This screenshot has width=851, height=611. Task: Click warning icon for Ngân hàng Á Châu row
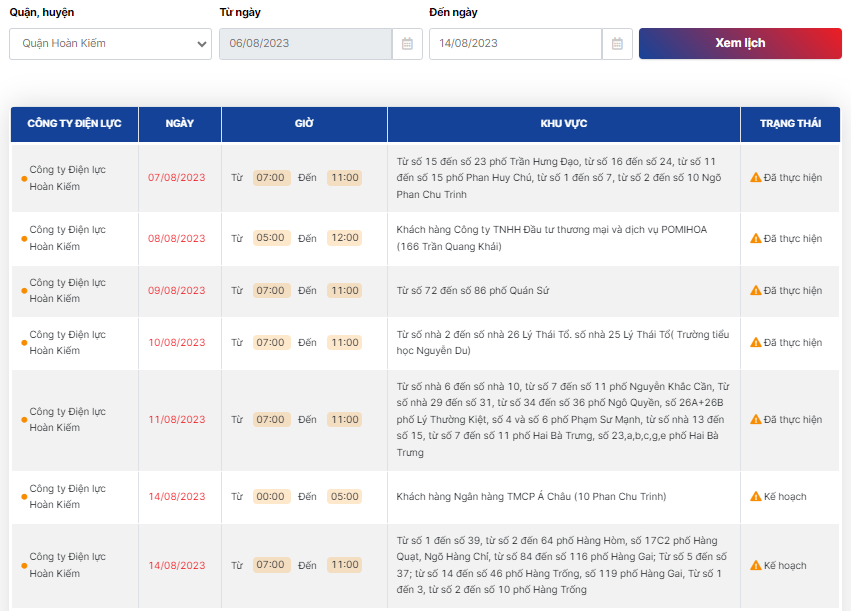tap(755, 497)
